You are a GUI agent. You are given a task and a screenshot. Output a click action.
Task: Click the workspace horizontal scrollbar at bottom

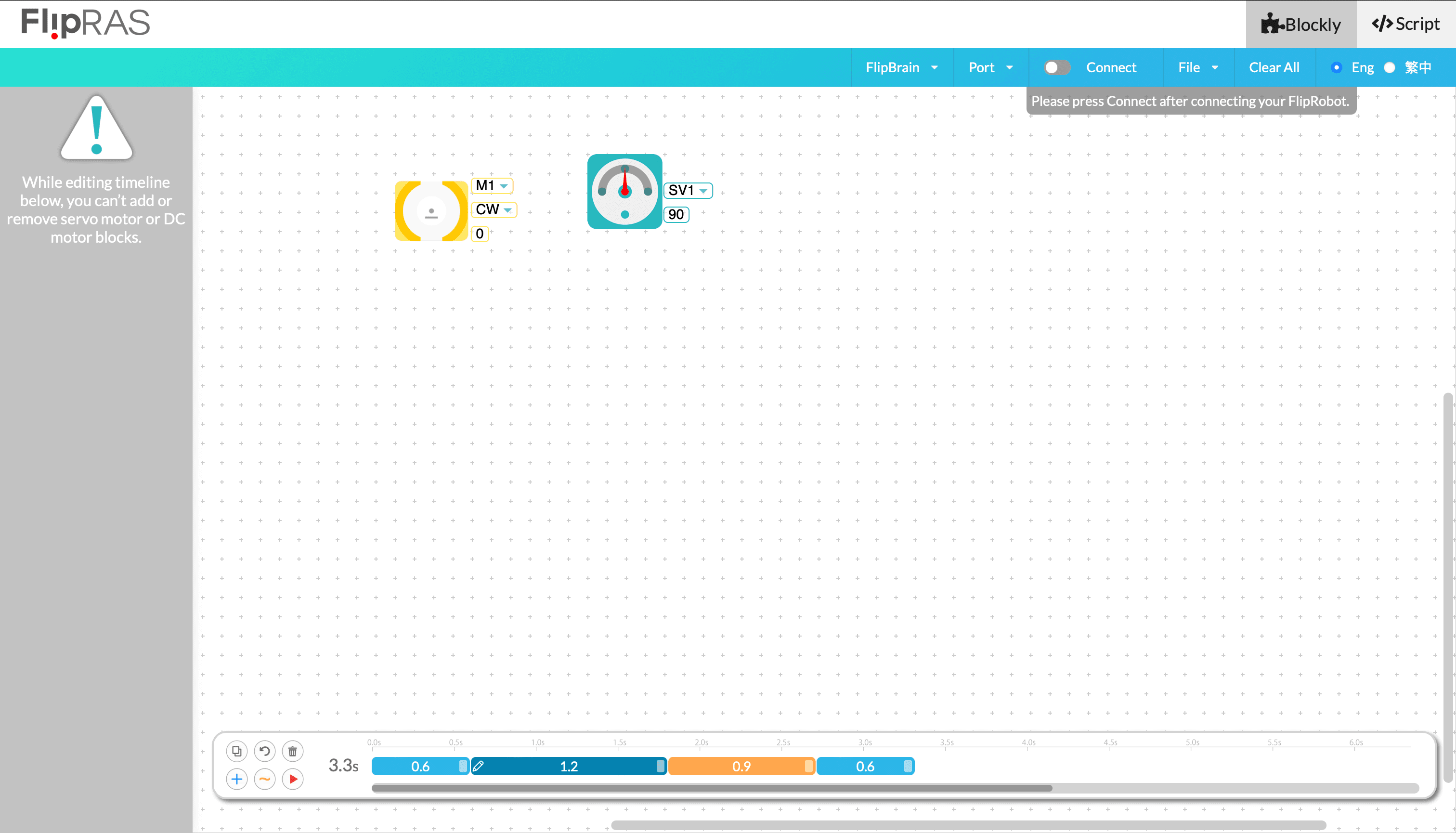969,825
